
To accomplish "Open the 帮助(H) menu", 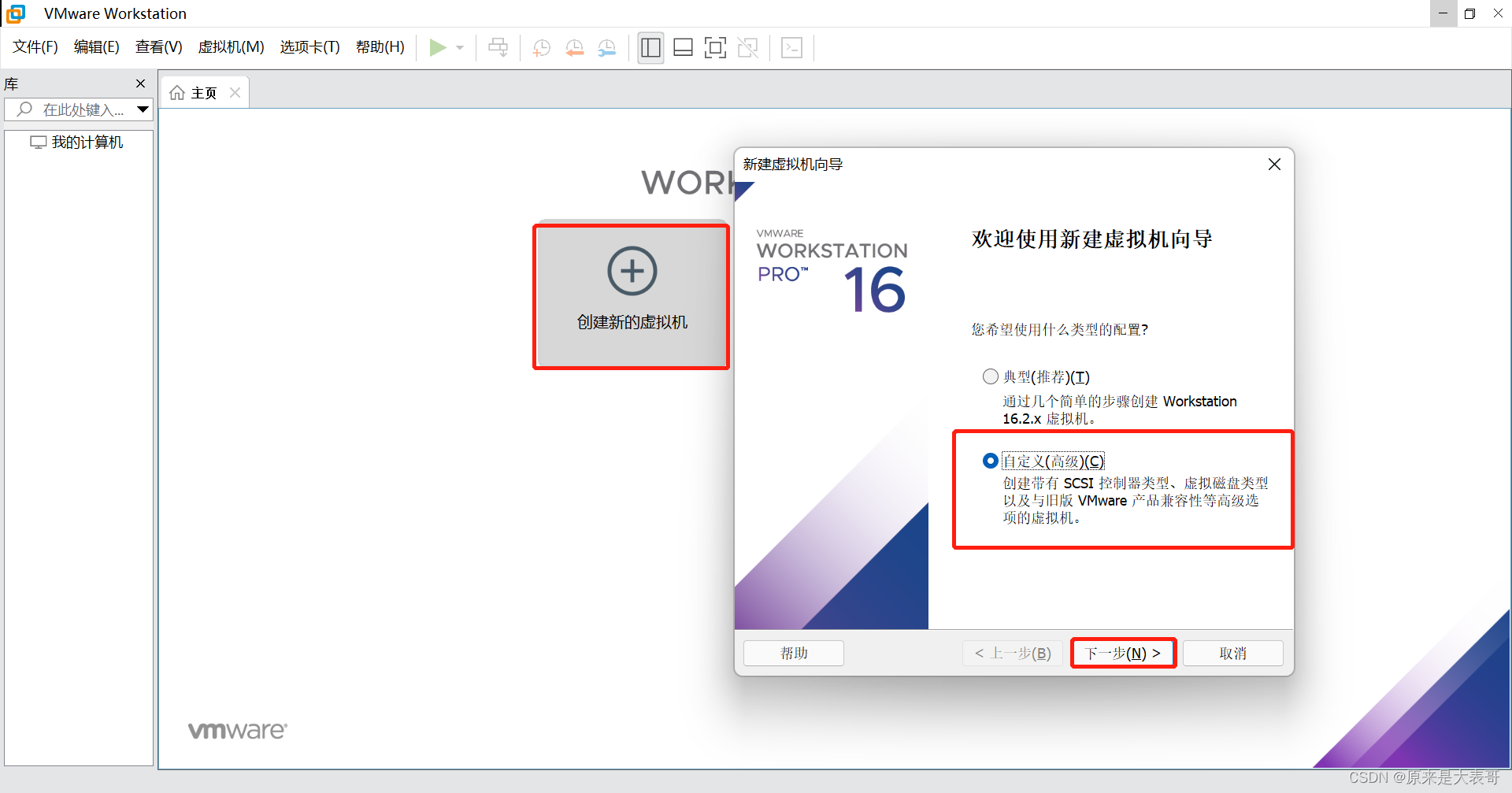I will [380, 47].
